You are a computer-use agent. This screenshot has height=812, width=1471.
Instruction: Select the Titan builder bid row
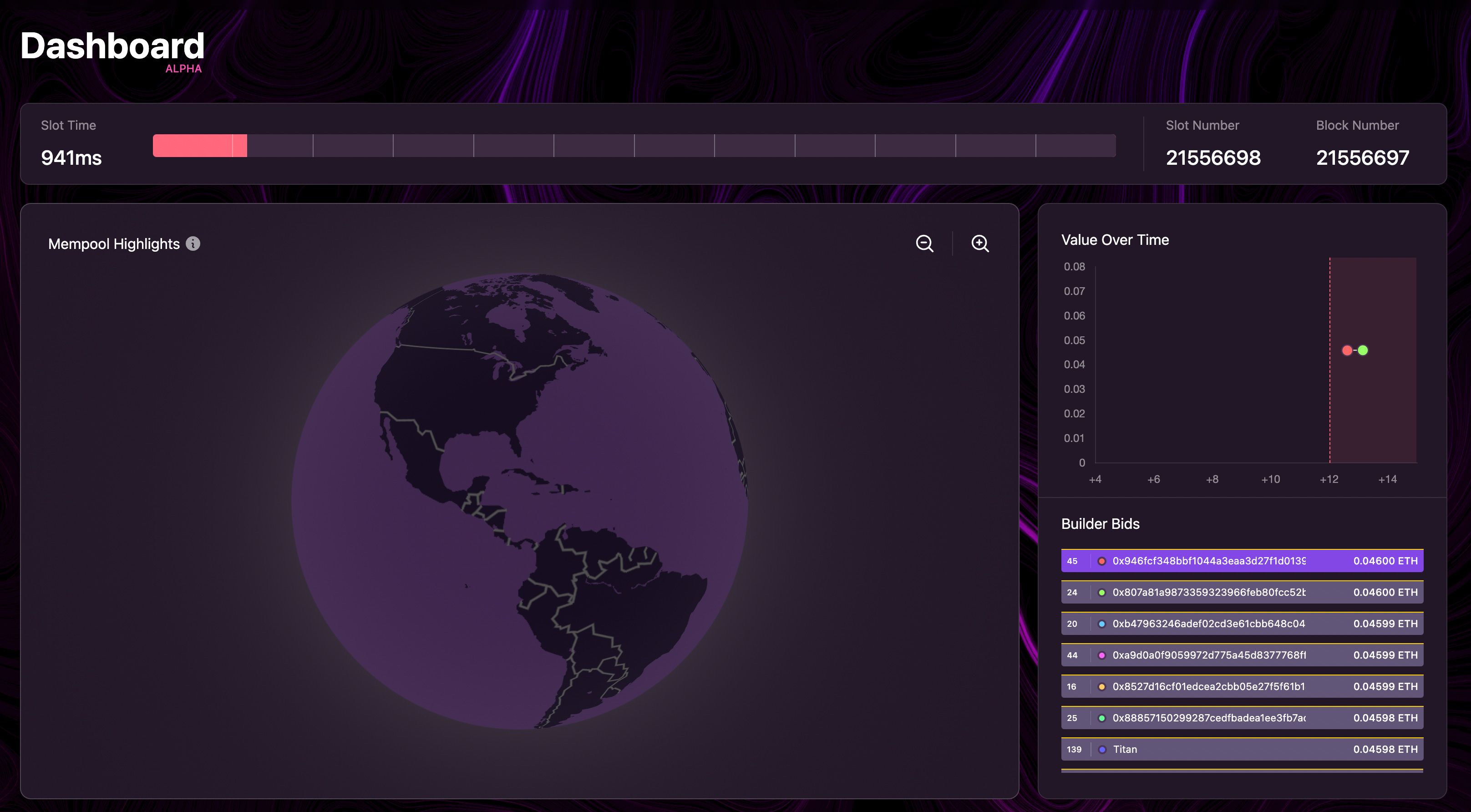[1242, 750]
